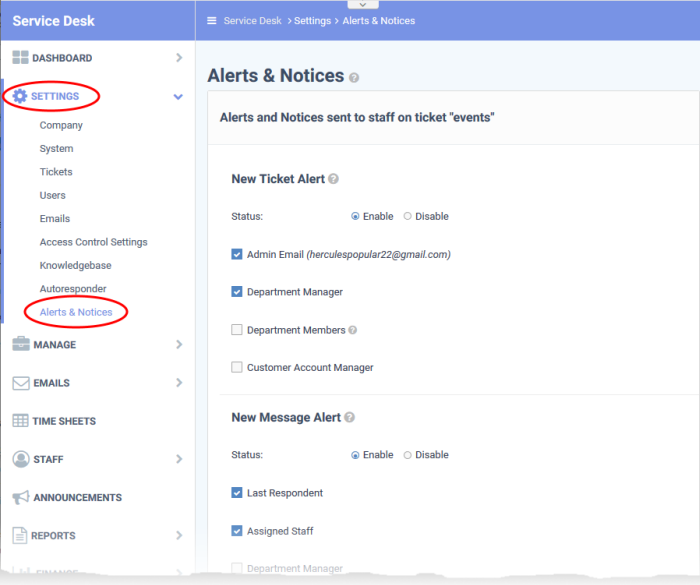The image size is (700, 585).
Task: Click the Settings gear icon
Action: pos(20,96)
